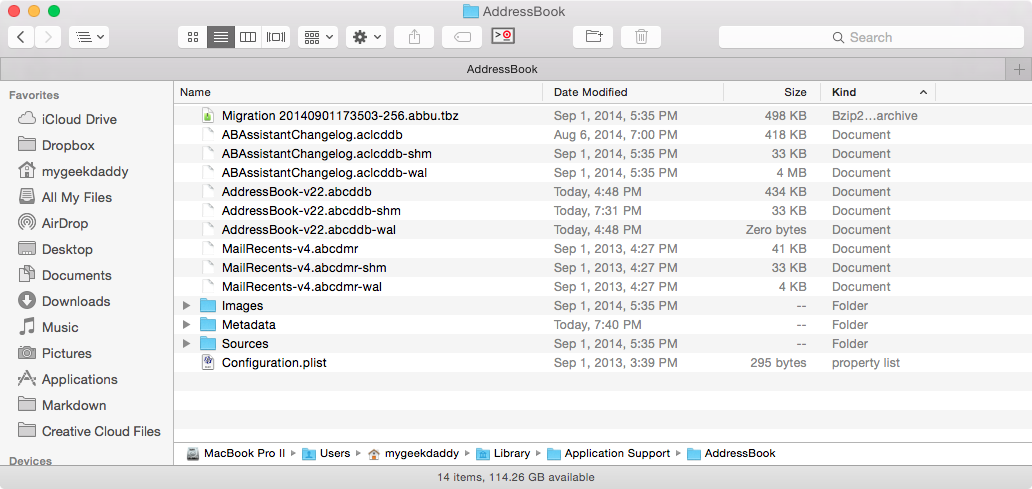This screenshot has width=1032, height=489.
Task: Click the Trash delete toolbar button
Action: (x=641, y=37)
